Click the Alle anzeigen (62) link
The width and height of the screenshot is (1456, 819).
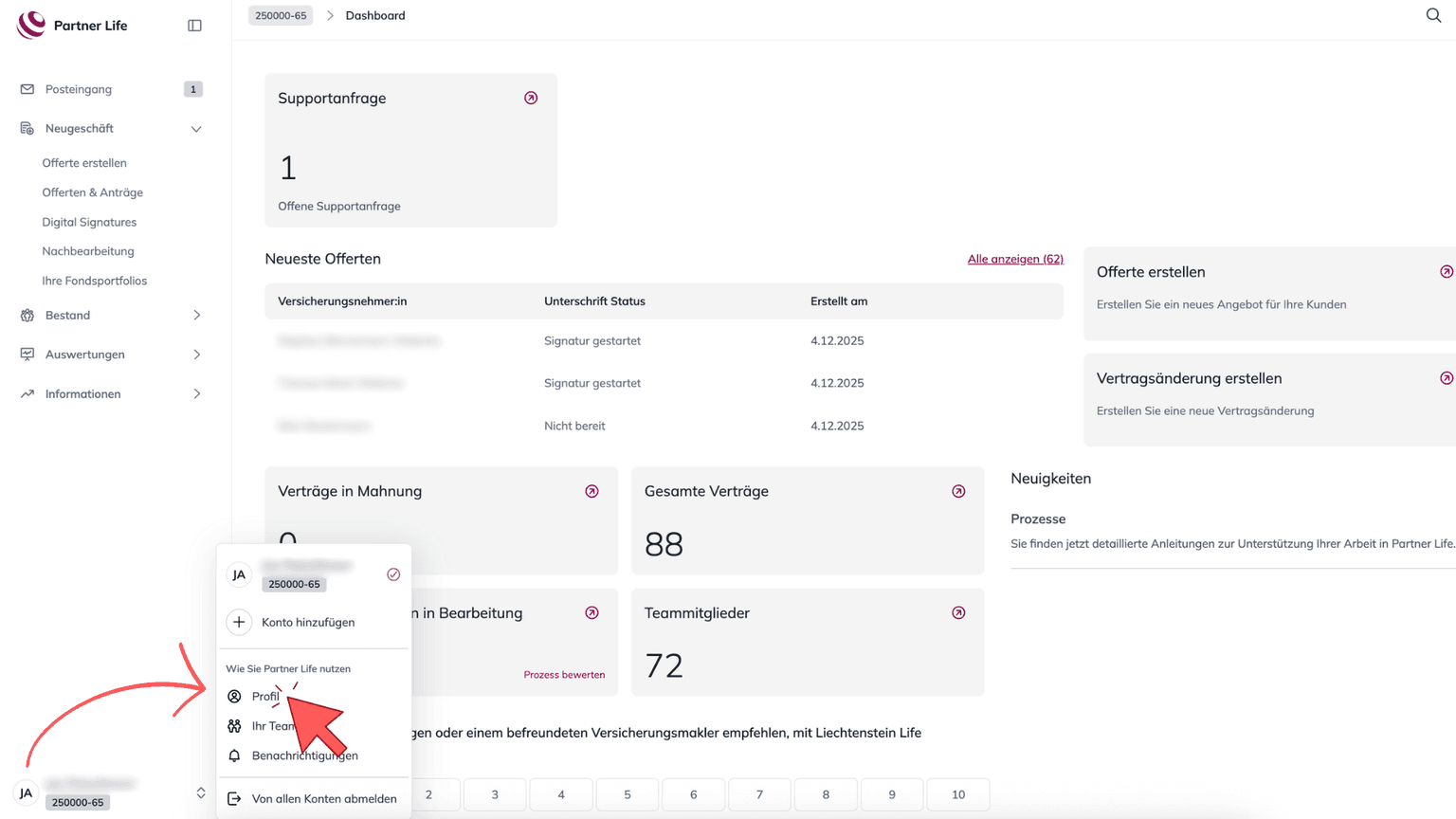1014,259
